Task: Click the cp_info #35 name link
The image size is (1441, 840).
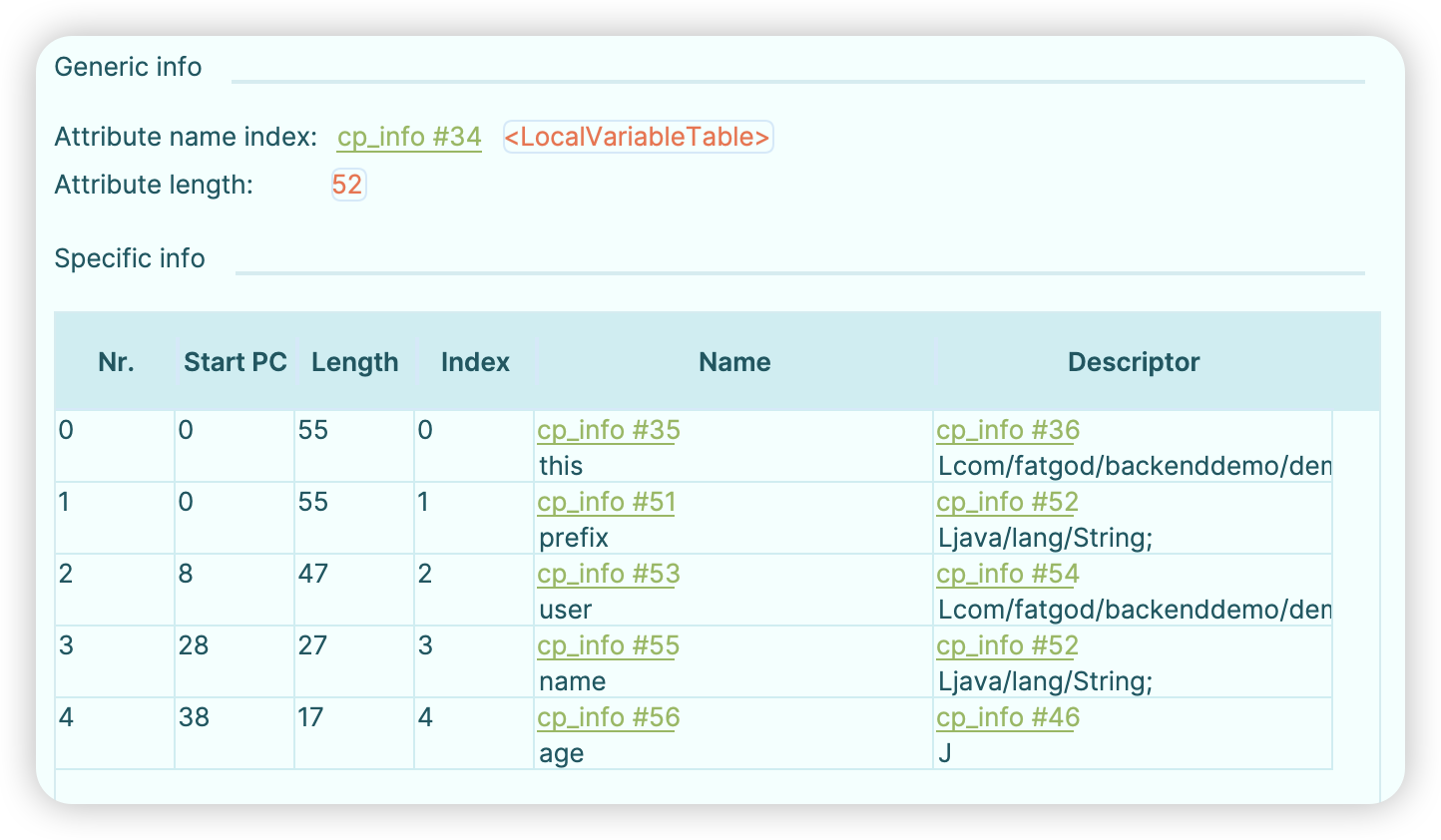Action: tap(608, 430)
